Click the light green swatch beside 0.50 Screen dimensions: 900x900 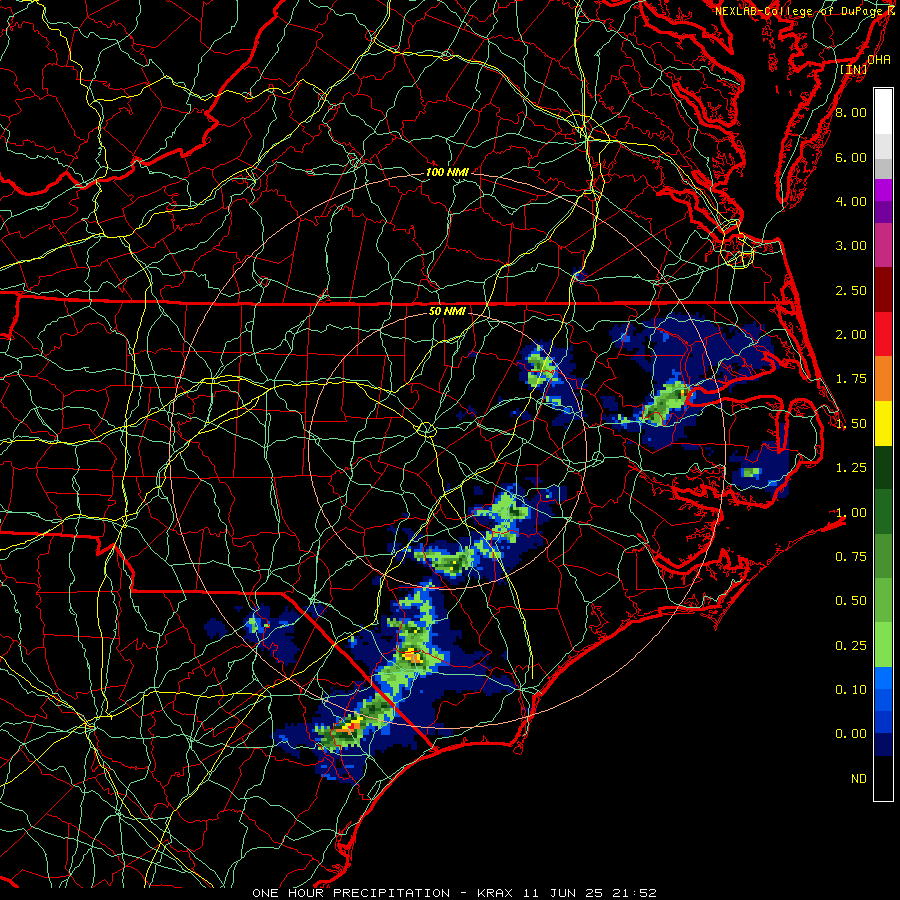(x=883, y=600)
